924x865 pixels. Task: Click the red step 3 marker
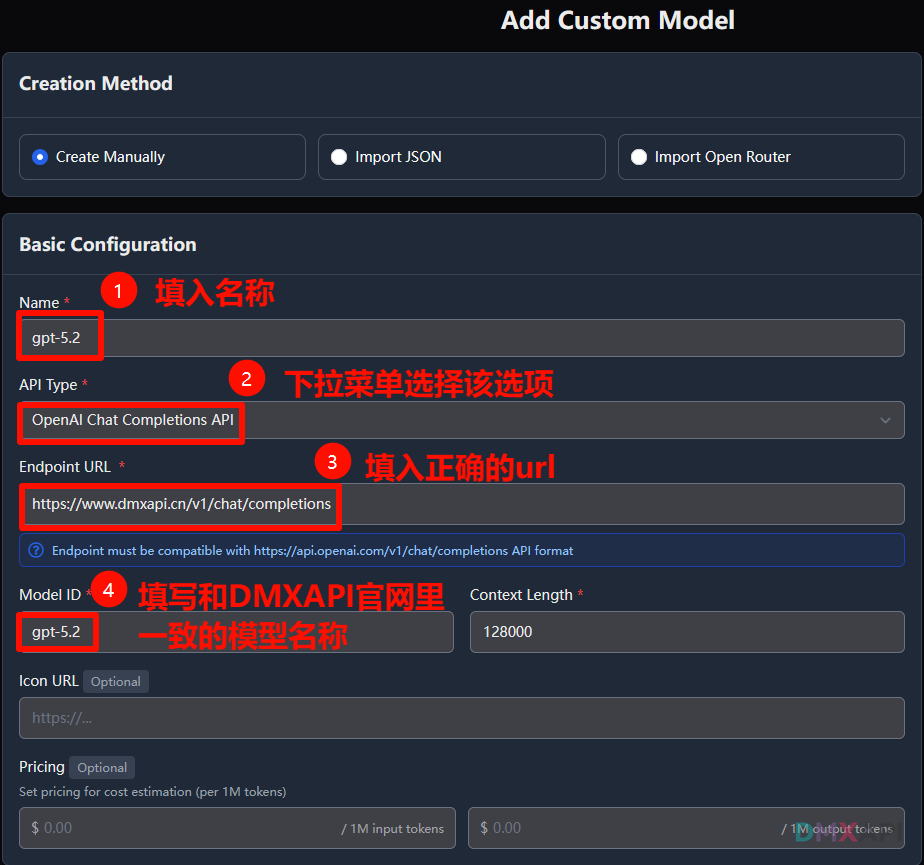333,461
